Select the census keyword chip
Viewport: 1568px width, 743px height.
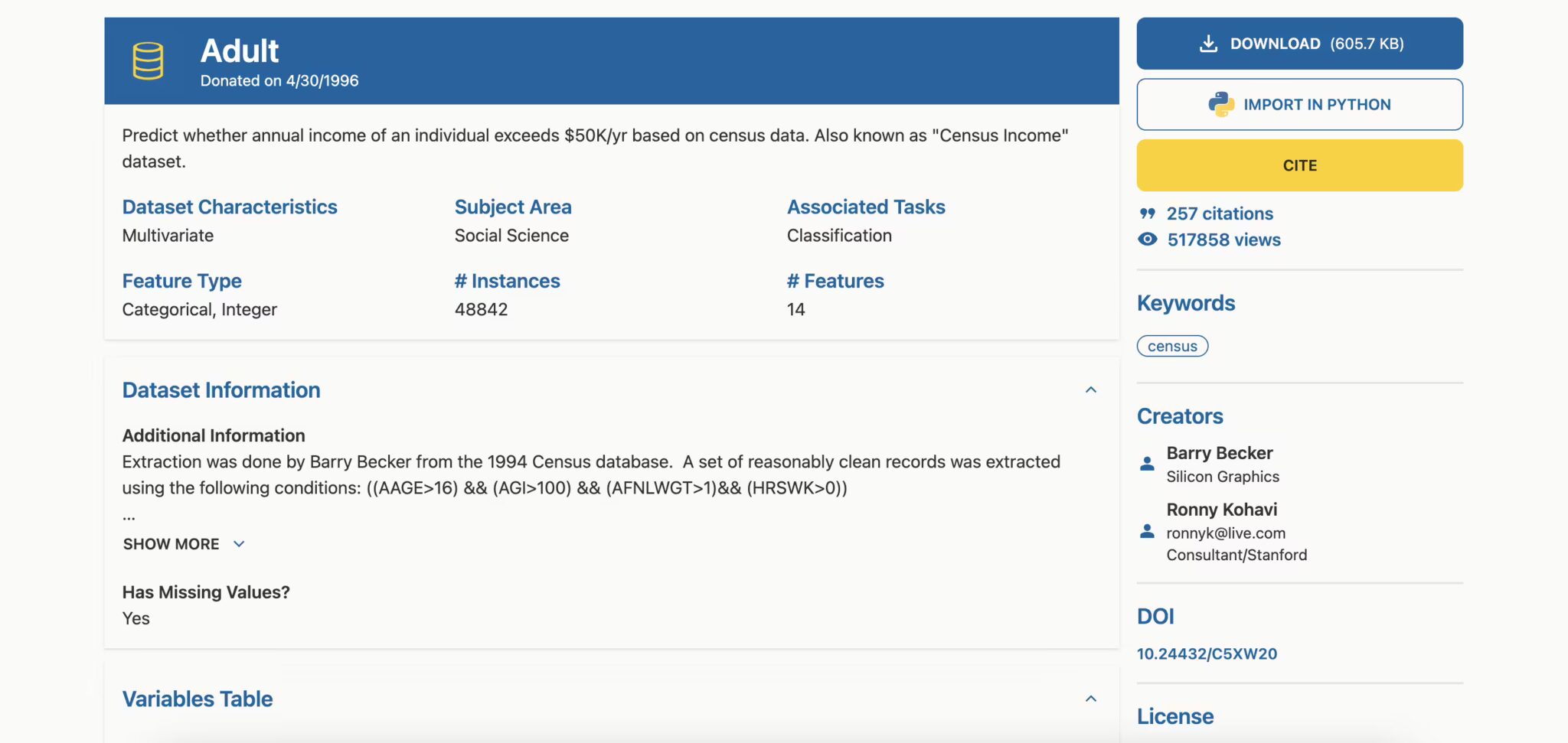[x=1172, y=346]
